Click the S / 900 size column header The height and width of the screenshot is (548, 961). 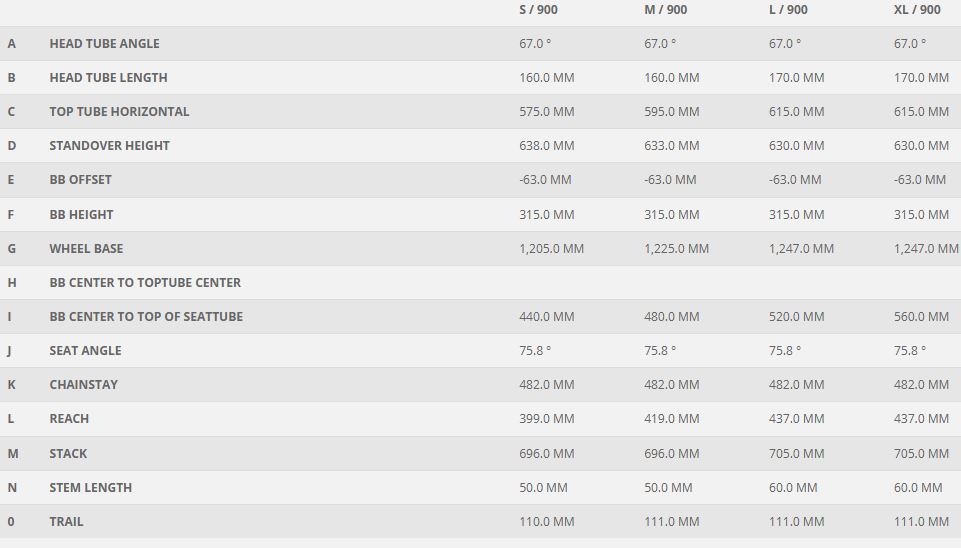(538, 10)
